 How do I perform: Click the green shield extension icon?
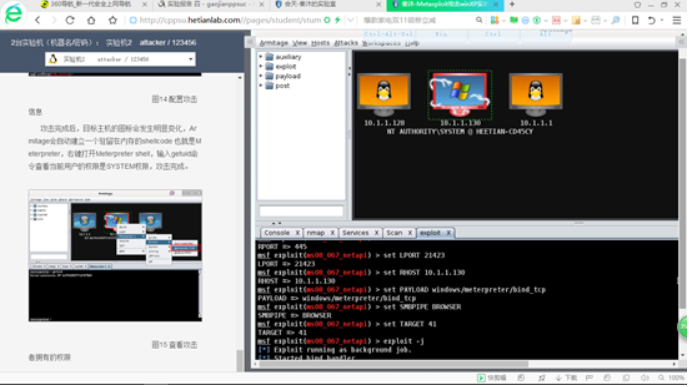[x=537, y=20]
